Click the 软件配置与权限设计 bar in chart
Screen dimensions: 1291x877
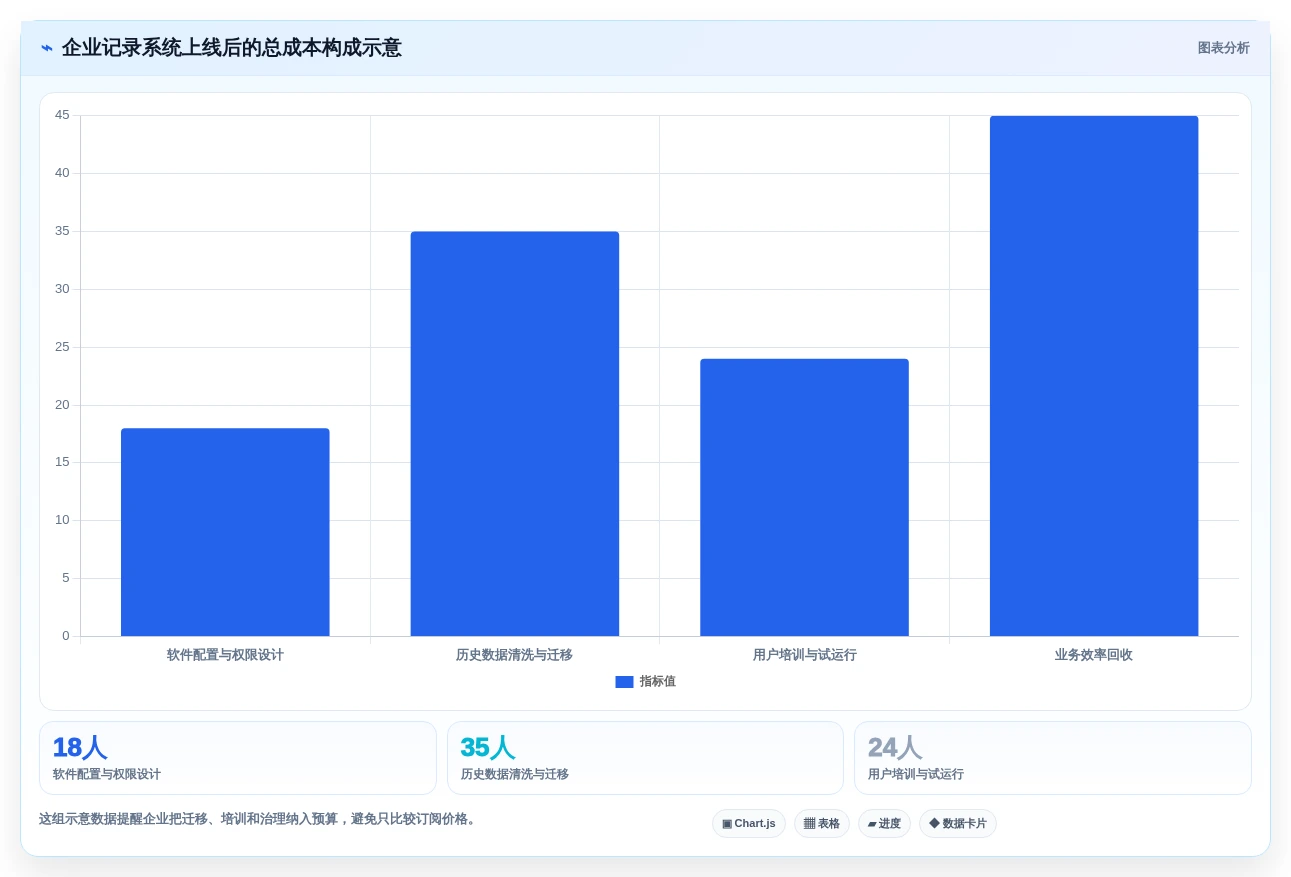[x=225, y=532]
